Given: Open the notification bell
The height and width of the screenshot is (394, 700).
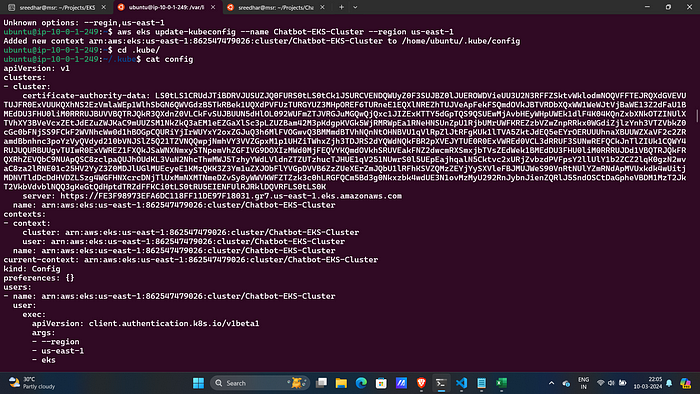Looking at the screenshot, I should (669, 383).
